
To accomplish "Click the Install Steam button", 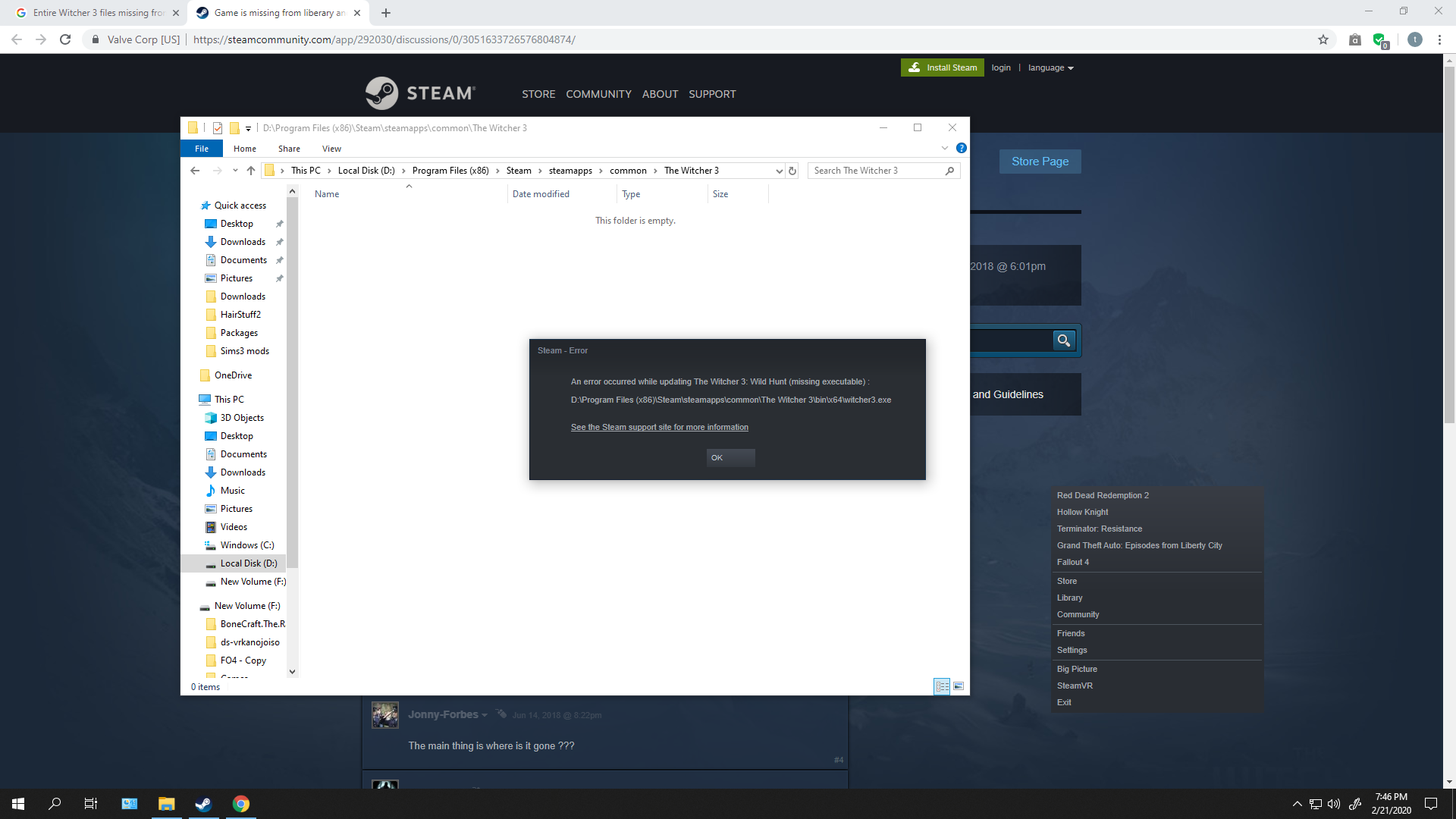I will point(943,67).
